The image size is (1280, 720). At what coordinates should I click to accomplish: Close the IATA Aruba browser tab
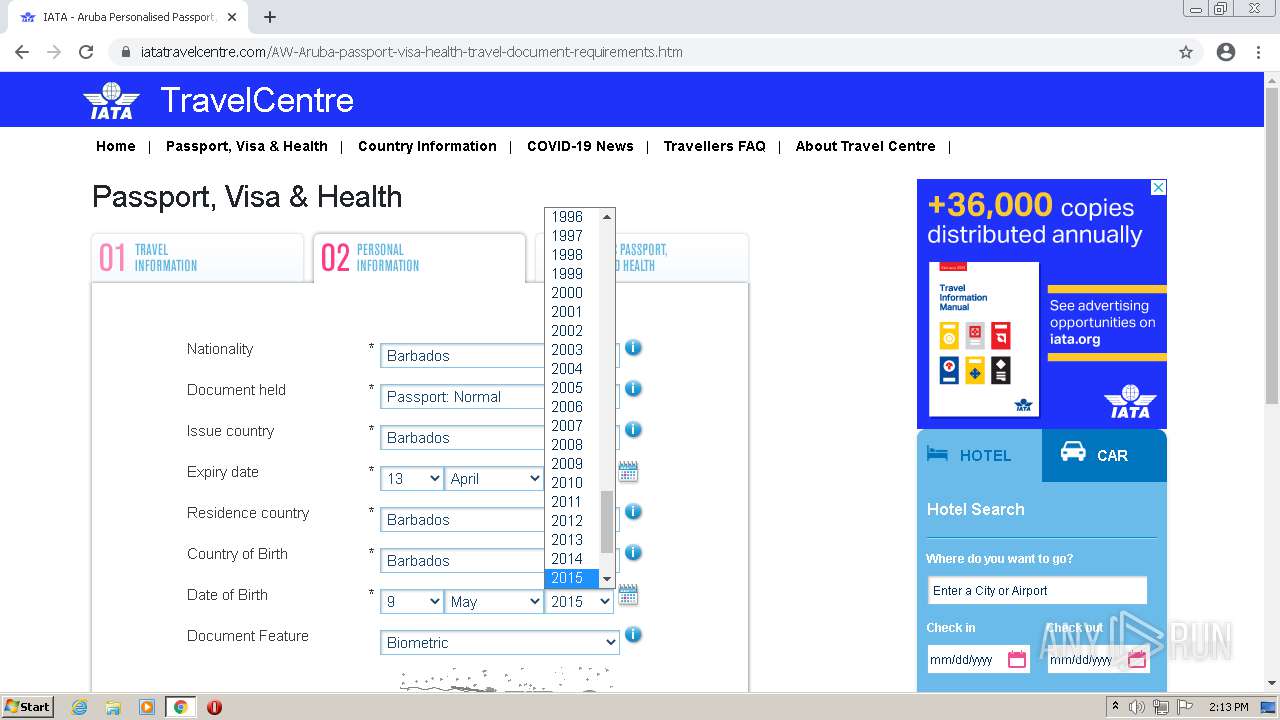232,17
